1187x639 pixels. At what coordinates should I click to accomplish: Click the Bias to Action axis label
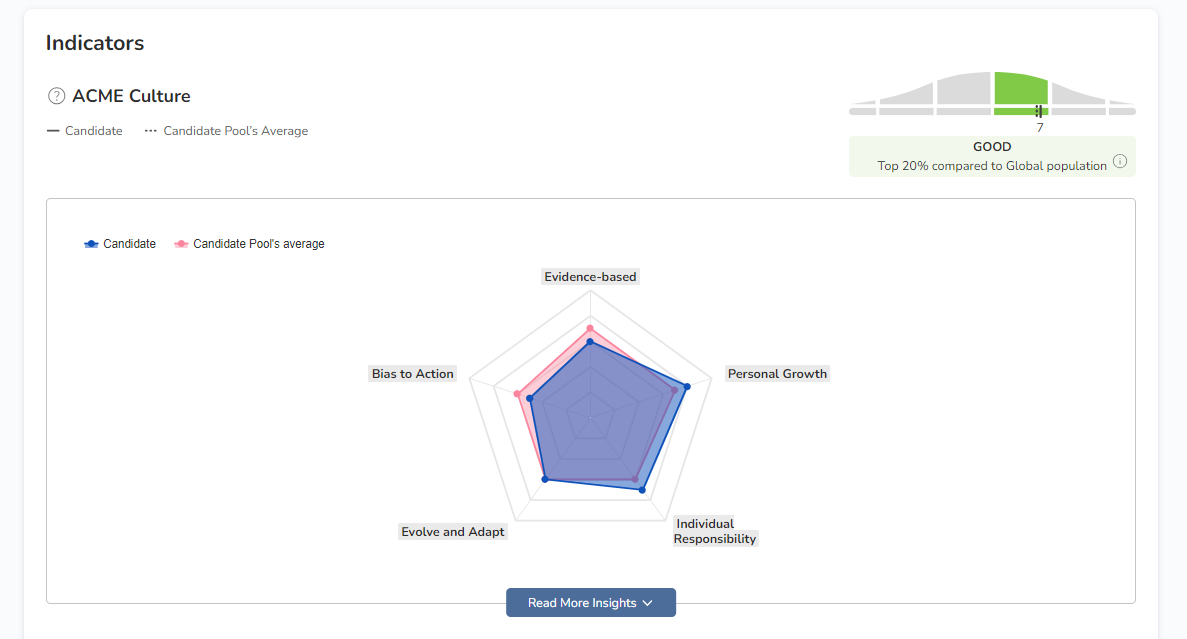(x=412, y=374)
